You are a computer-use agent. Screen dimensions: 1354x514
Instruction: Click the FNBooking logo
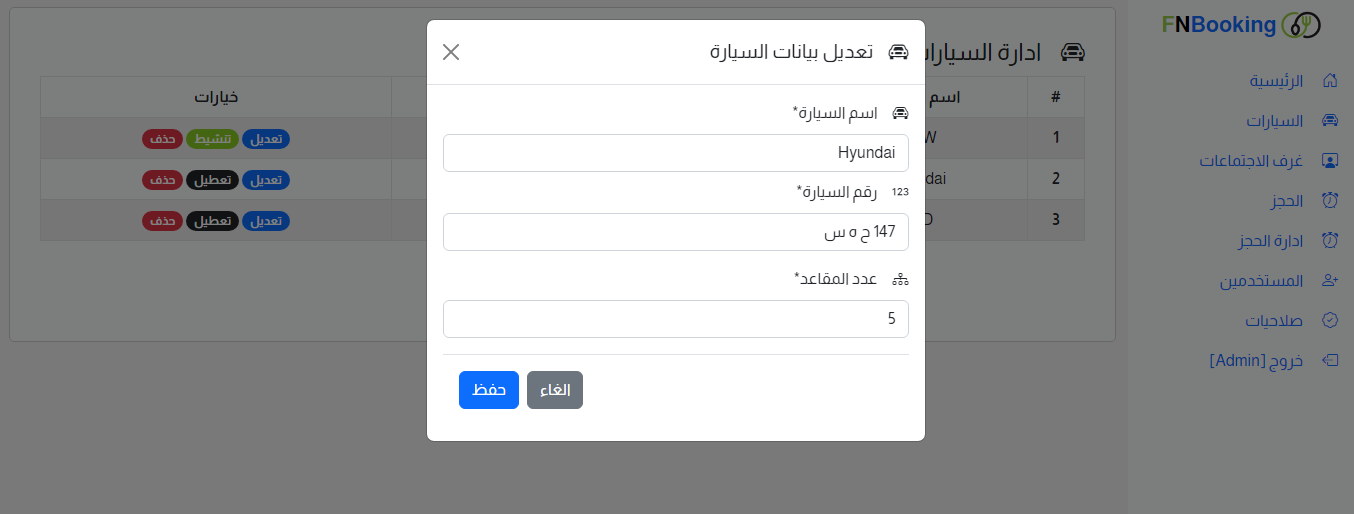point(1241,25)
